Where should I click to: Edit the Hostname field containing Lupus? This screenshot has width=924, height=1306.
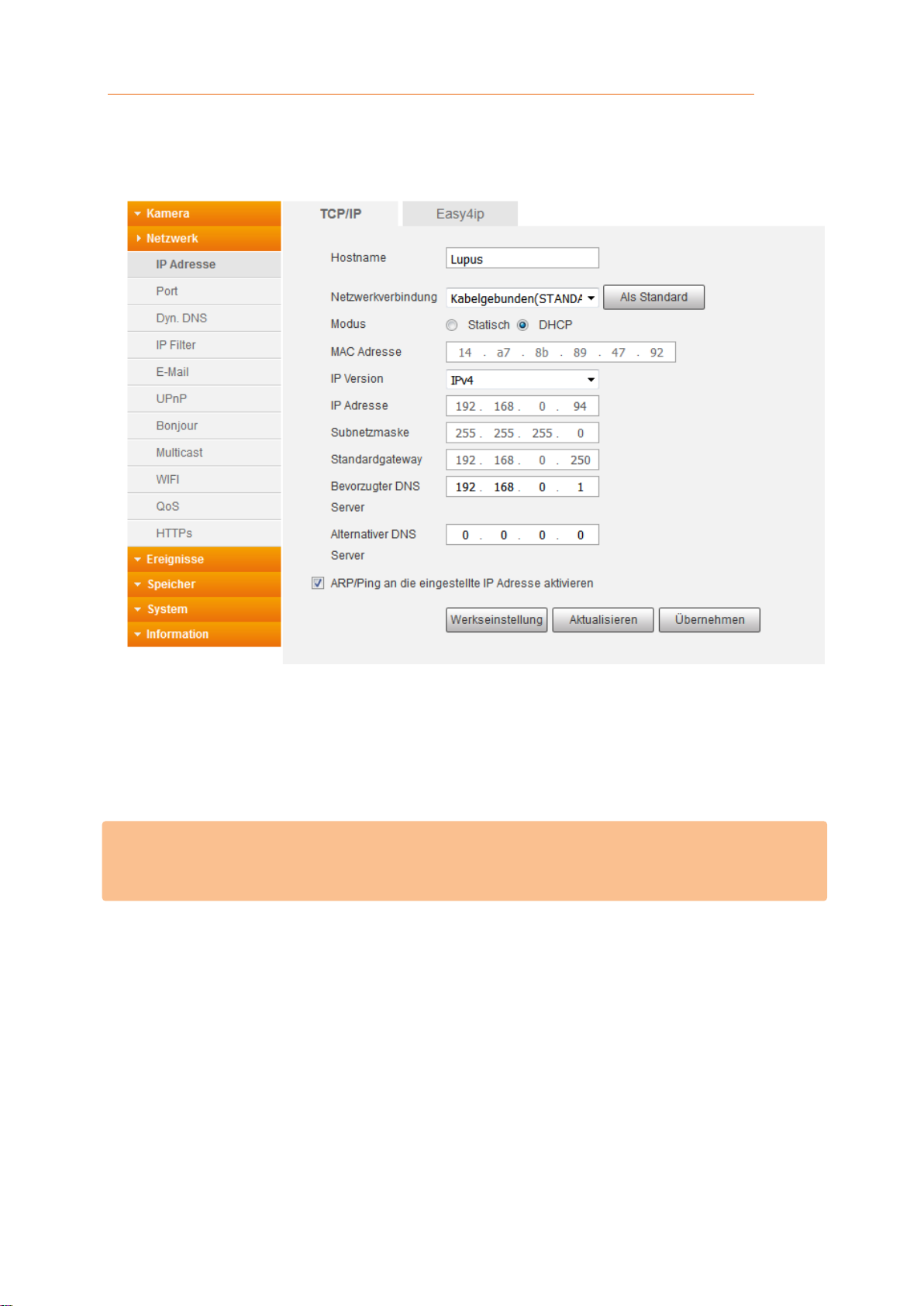(x=522, y=258)
